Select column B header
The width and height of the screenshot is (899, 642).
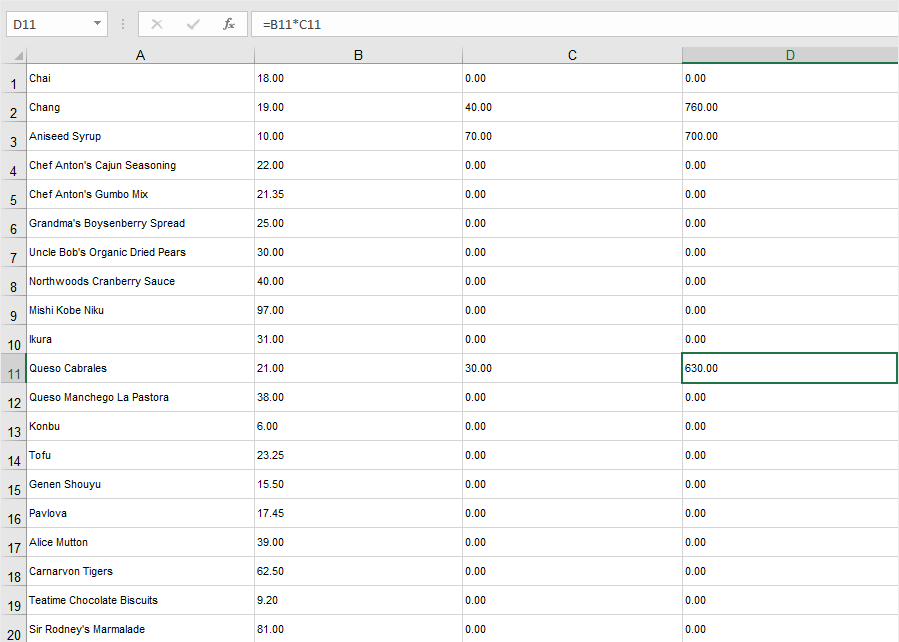tap(358, 55)
